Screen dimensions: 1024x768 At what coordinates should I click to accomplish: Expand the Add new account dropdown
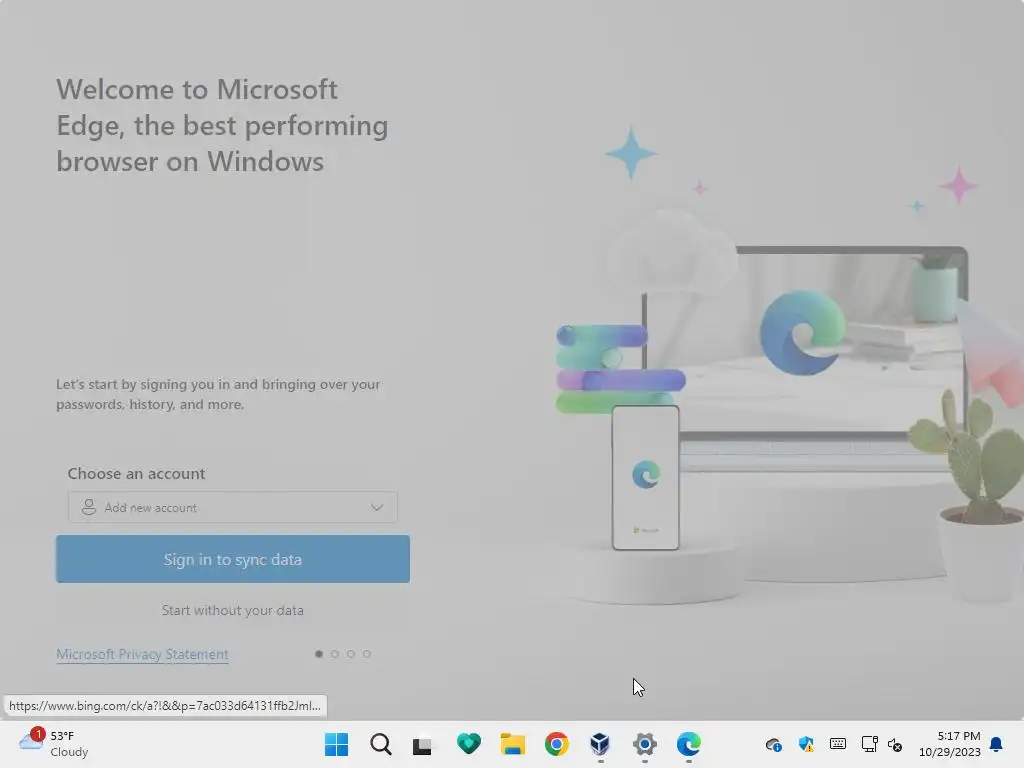[x=232, y=507]
